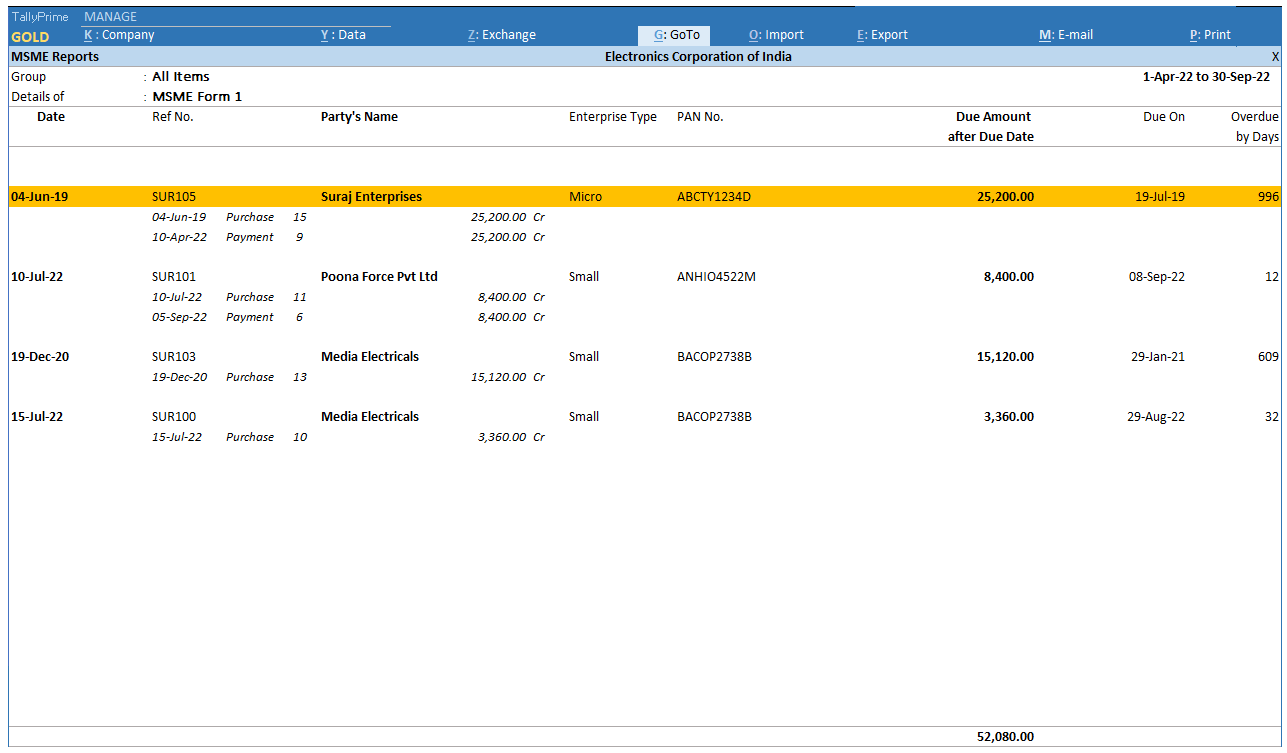The image size is (1287, 753).
Task: Click the MANAGE label in title bar
Action: (x=110, y=17)
